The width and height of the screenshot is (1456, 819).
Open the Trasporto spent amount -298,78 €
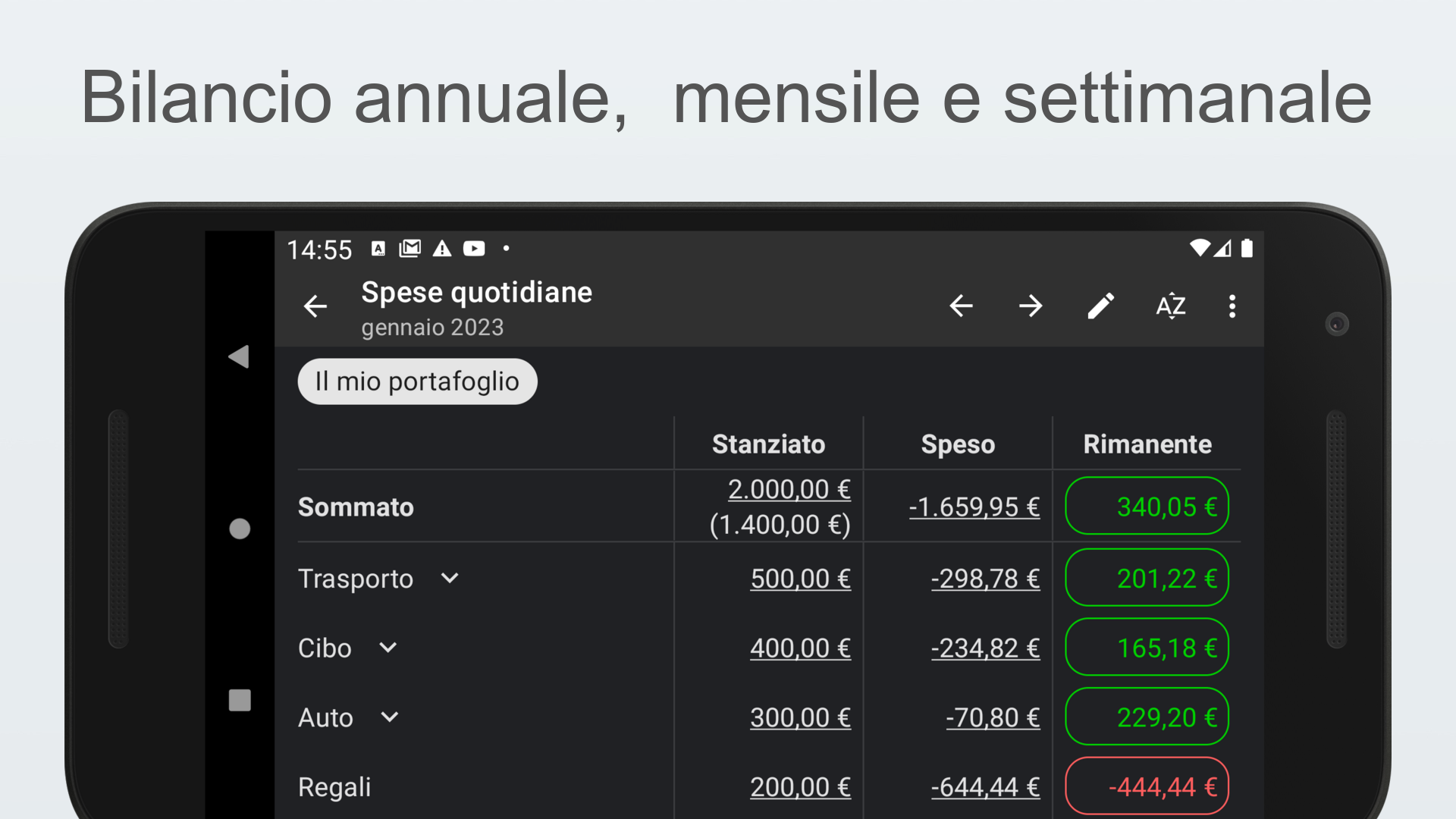(x=985, y=579)
